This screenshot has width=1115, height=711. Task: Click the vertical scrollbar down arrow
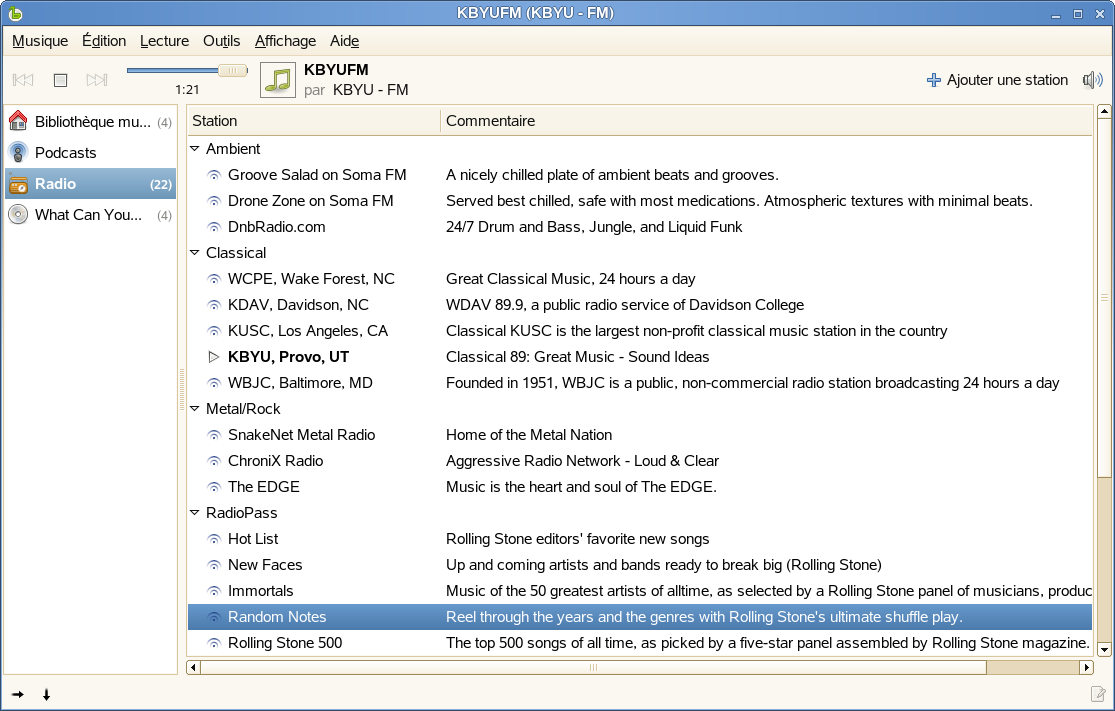[1104, 649]
